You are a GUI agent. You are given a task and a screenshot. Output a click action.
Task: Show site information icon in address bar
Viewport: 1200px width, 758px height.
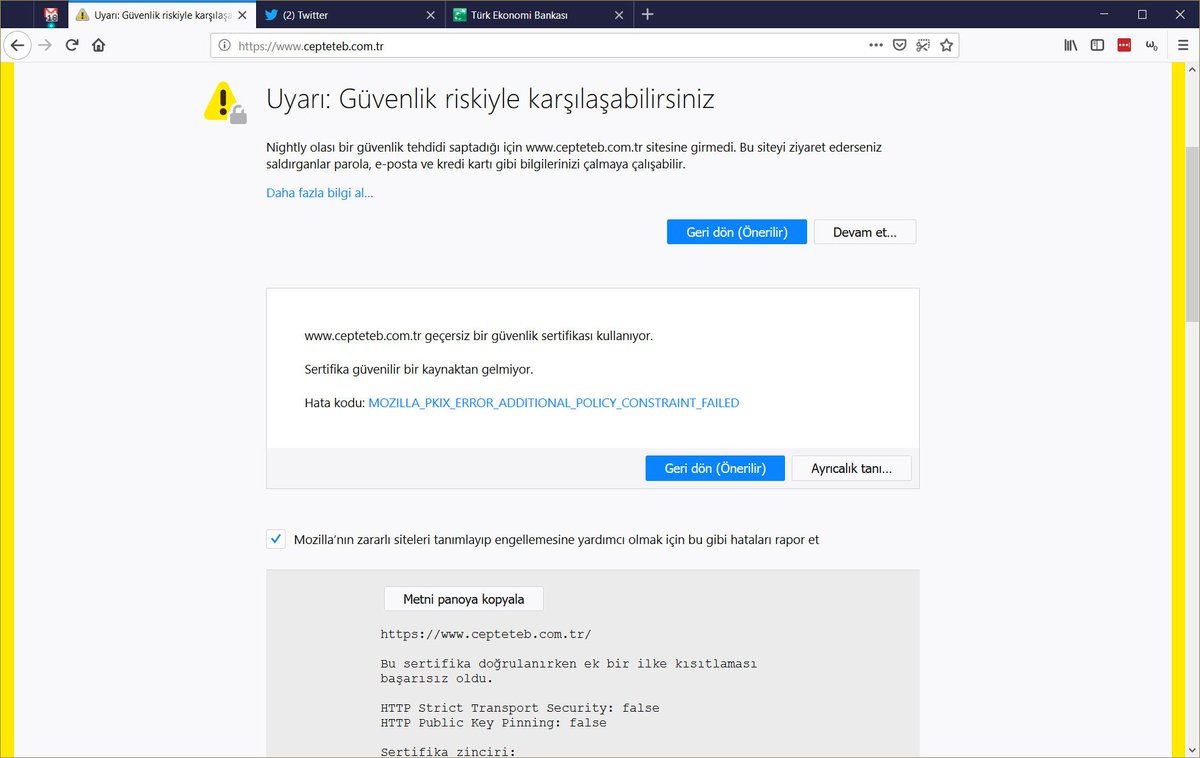coord(224,45)
